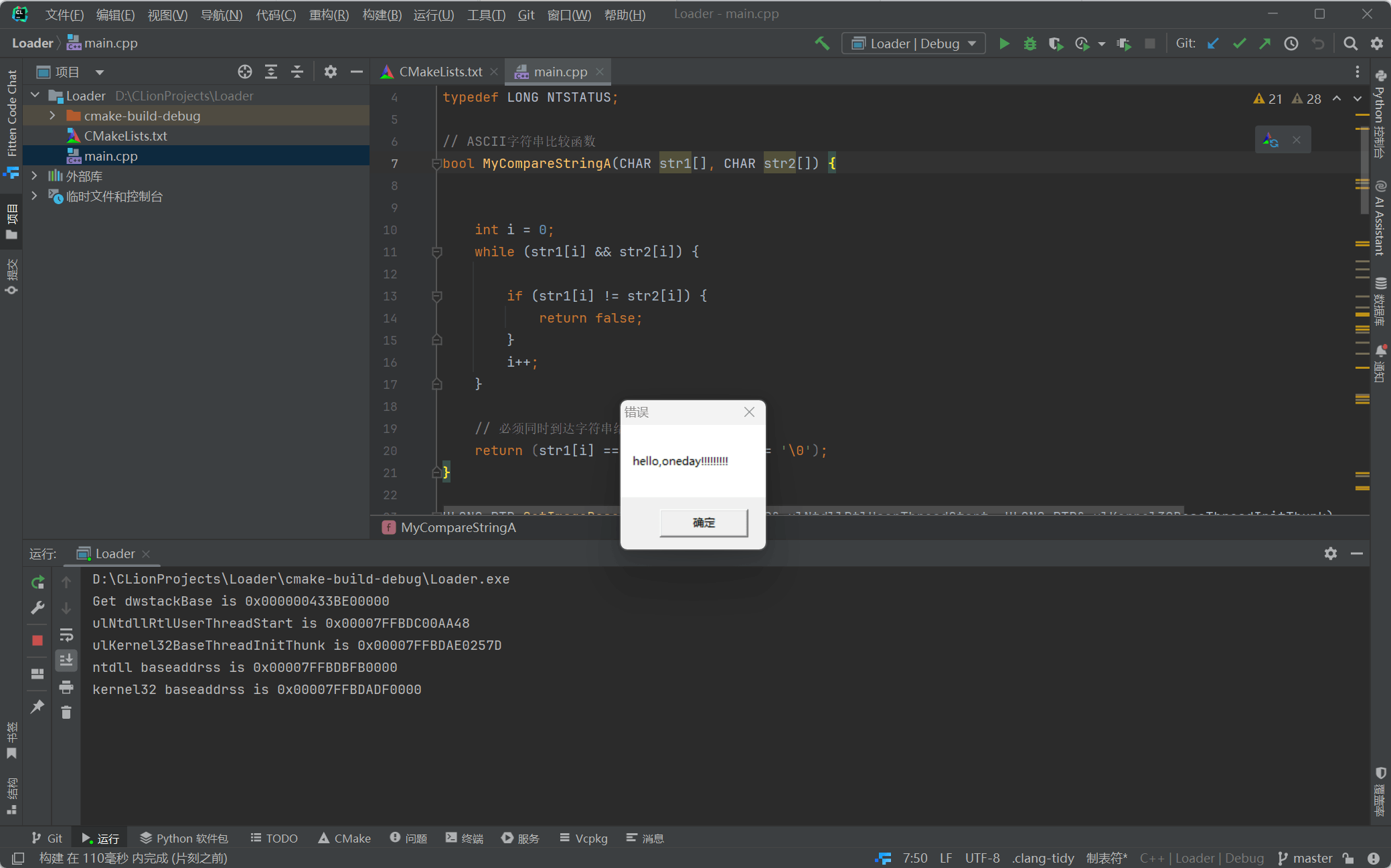The height and width of the screenshot is (868, 1391).
Task: Click the Build hammer icon
Action: click(822, 44)
